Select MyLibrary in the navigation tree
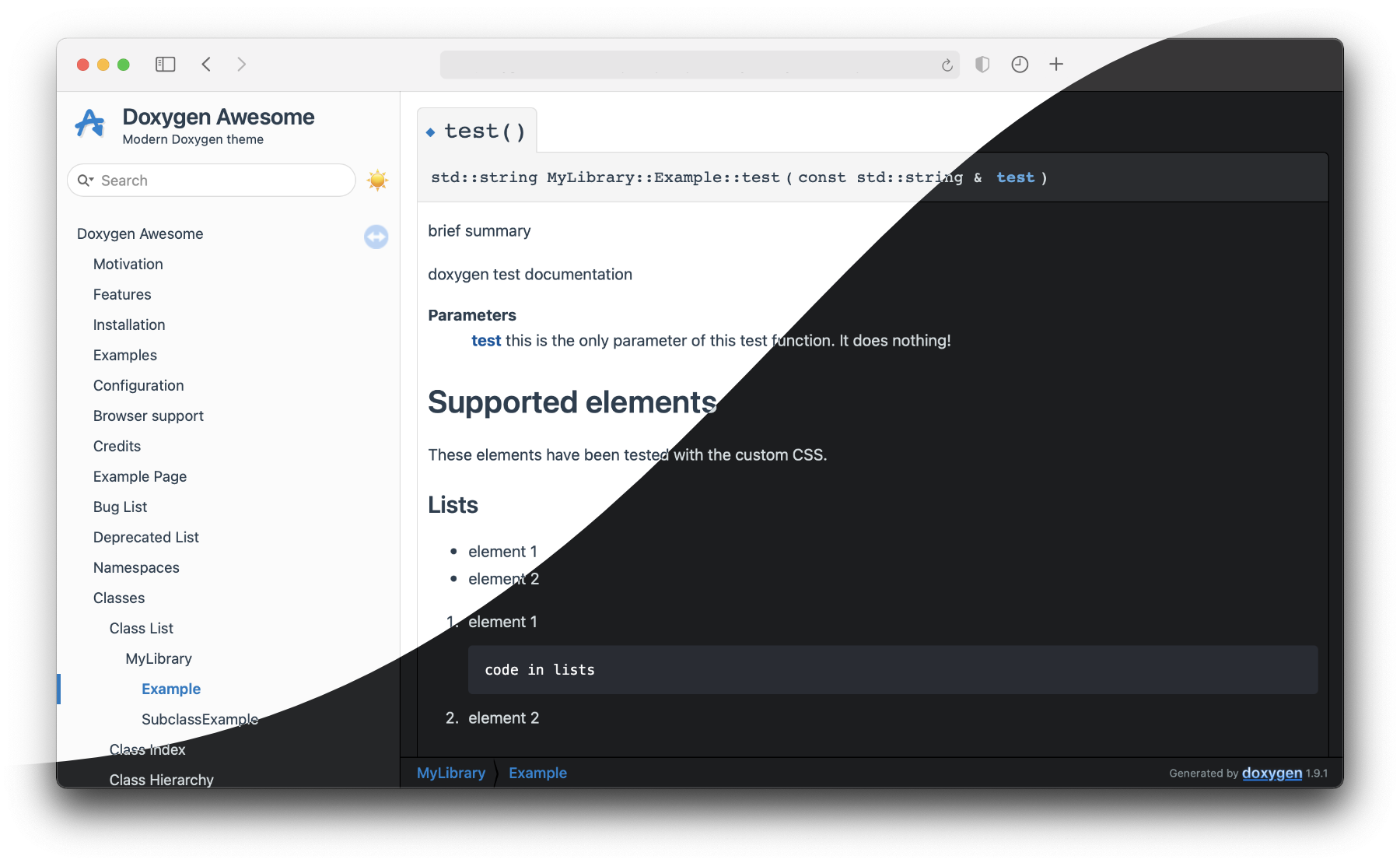Viewport: 1400px width, 863px height. pyautogui.click(x=159, y=659)
